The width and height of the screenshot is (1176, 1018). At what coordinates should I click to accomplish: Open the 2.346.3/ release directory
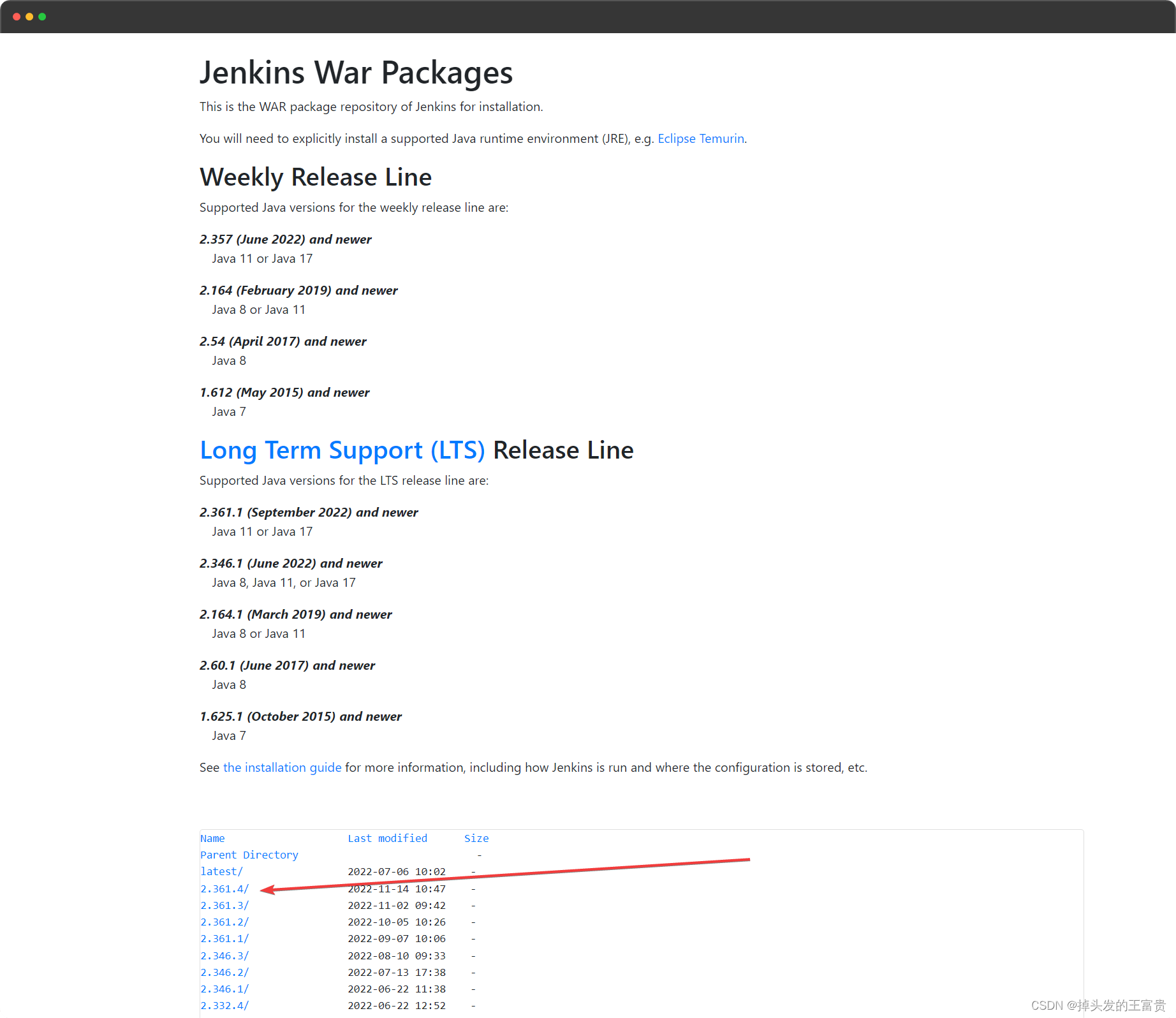pos(224,955)
